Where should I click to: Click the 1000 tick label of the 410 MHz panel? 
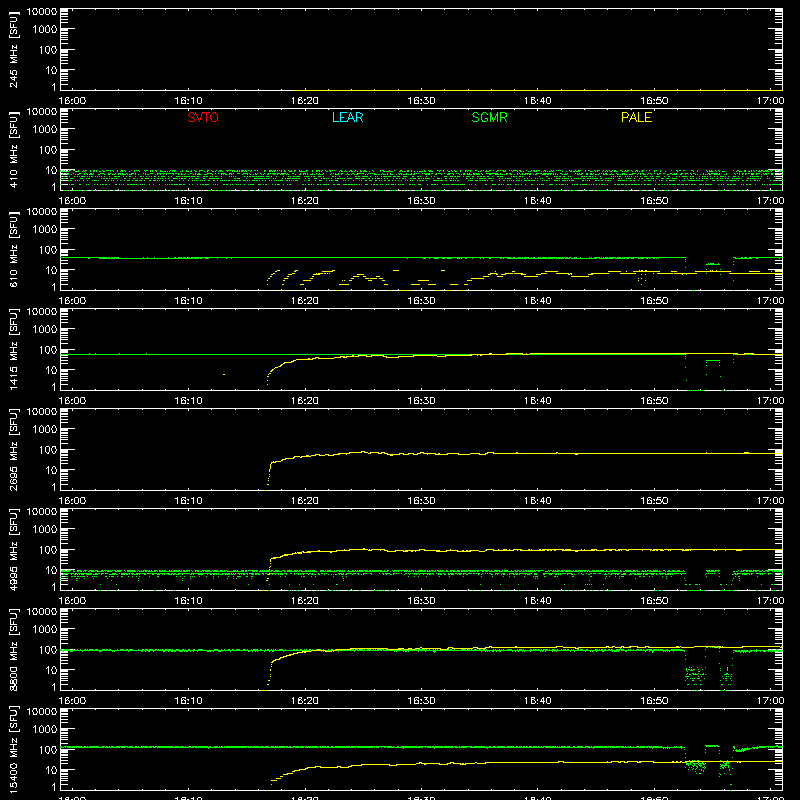45,130
